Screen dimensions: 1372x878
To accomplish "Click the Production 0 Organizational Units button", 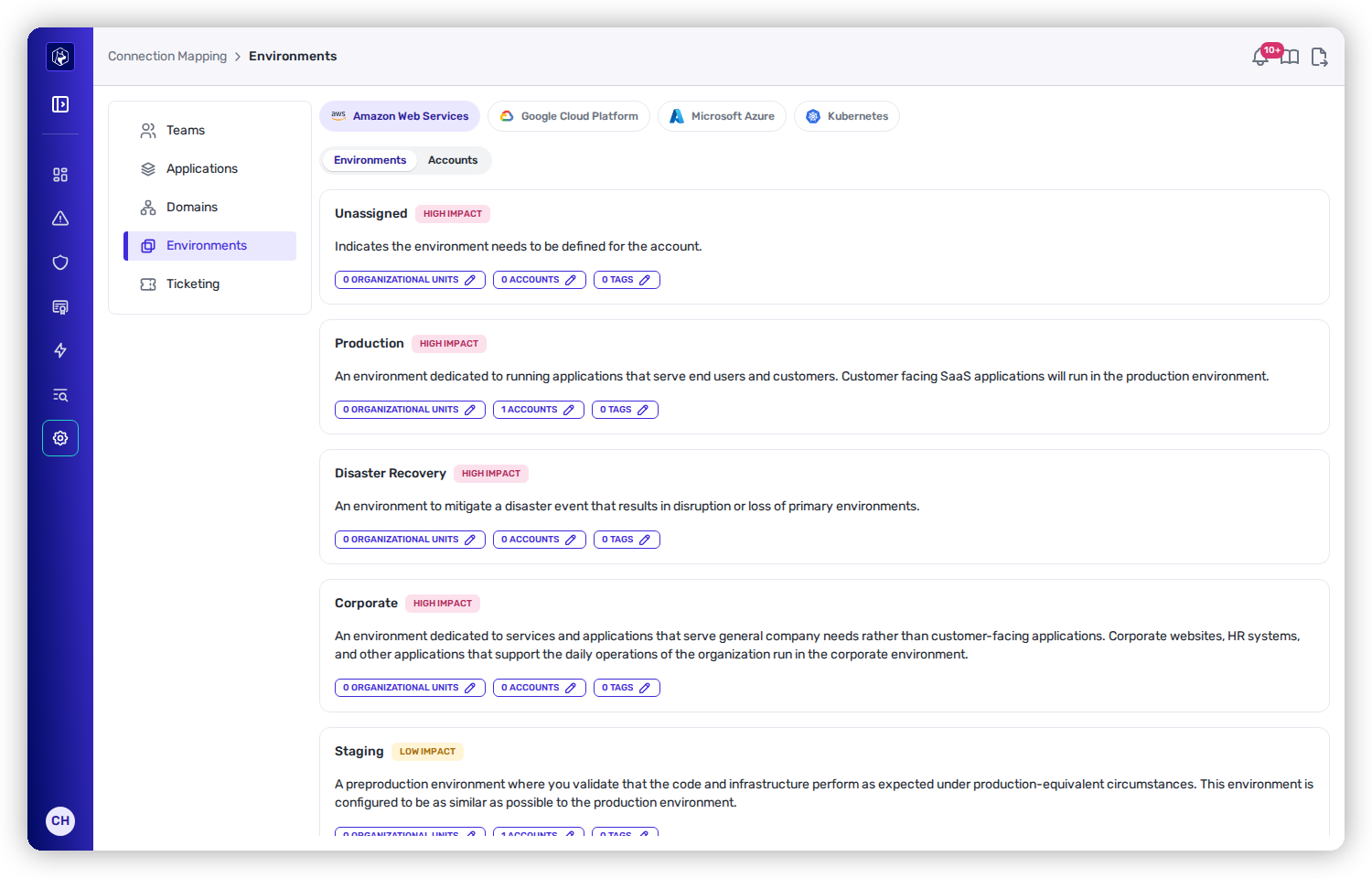I will pos(410,410).
